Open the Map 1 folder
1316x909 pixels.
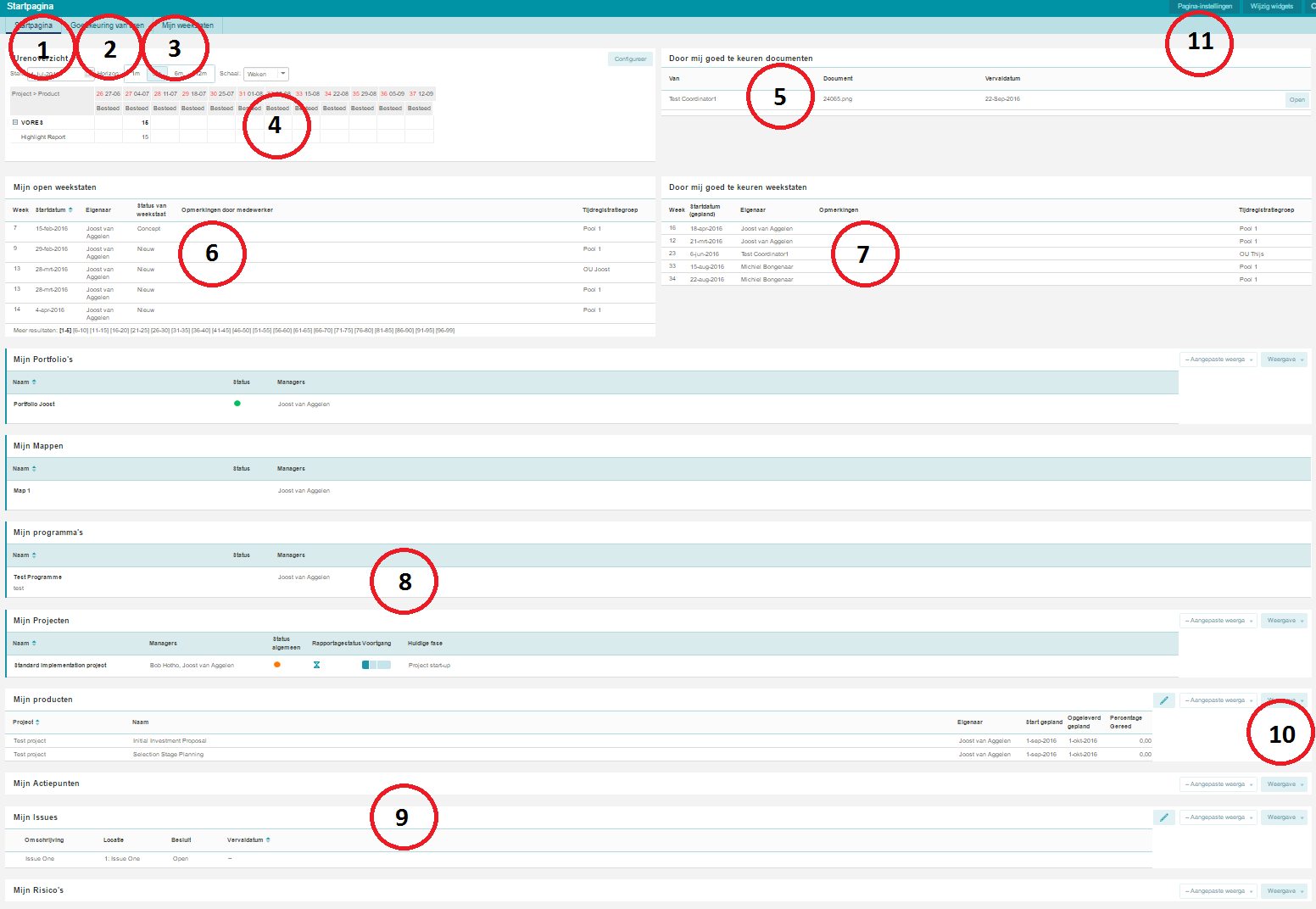[22, 491]
